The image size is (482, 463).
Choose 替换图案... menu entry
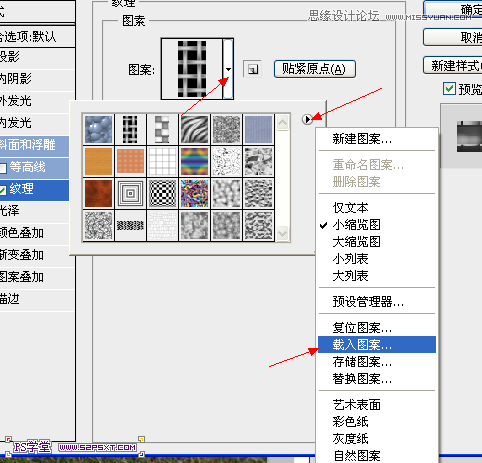[377, 379]
